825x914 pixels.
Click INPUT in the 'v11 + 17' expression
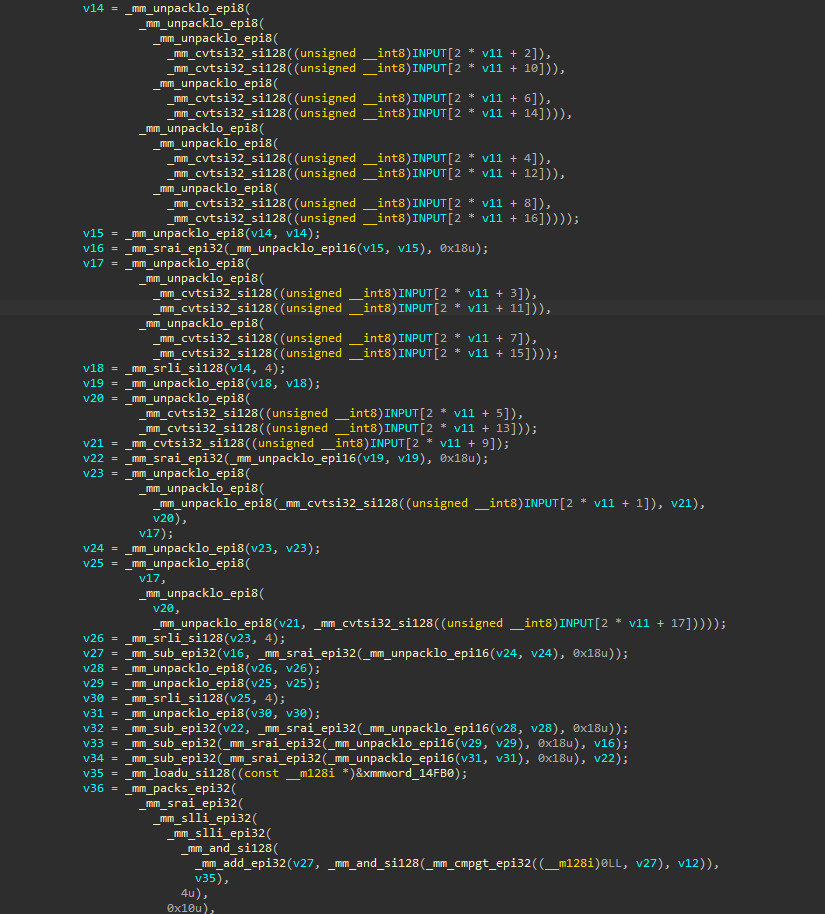click(576, 623)
